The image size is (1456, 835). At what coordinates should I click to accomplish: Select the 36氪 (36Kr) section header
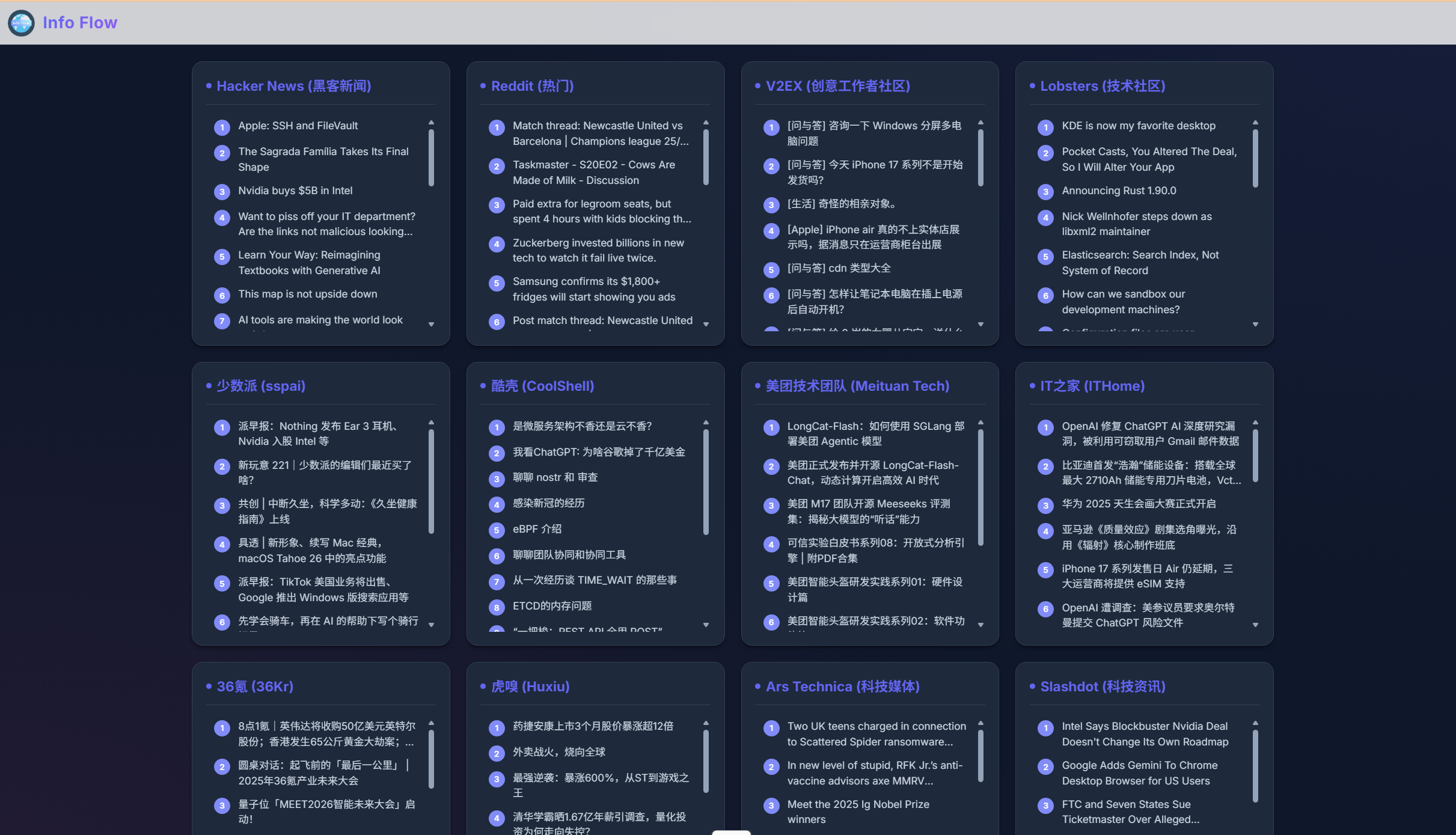click(x=254, y=686)
